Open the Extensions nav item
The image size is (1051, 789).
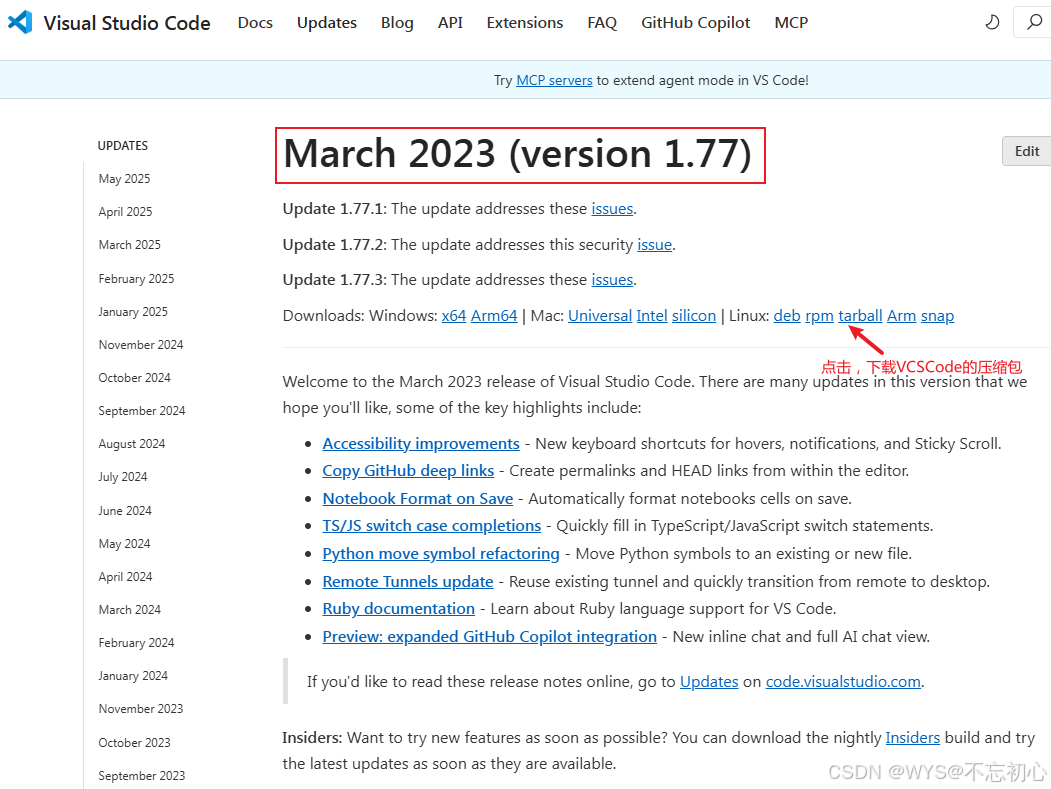pos(525,23)
